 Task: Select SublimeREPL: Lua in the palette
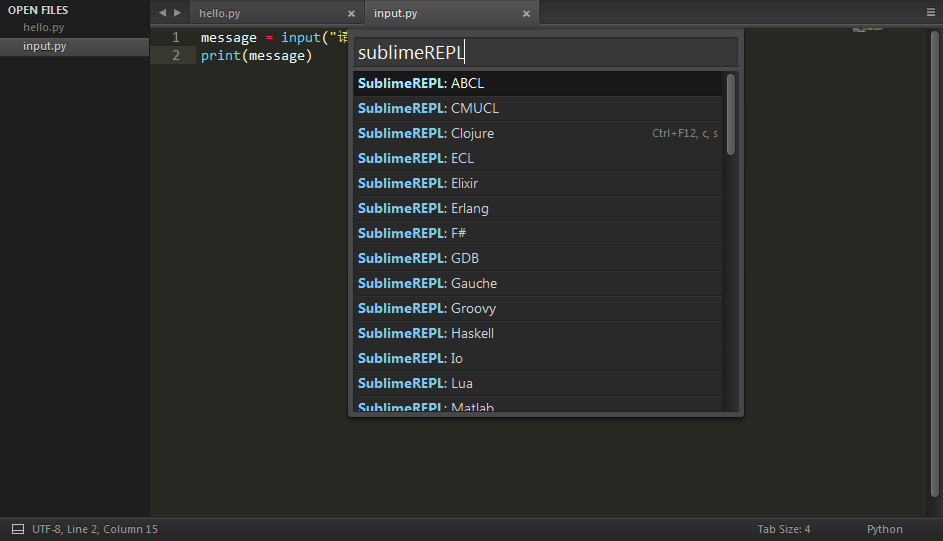(x=537, y=383)
